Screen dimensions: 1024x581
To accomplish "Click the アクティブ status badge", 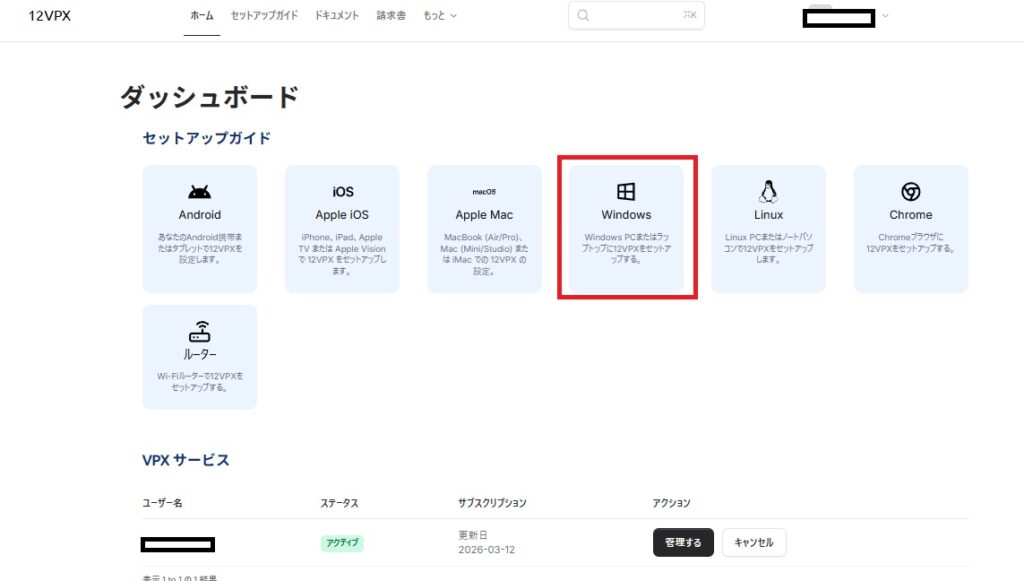I will click(342, 543).
